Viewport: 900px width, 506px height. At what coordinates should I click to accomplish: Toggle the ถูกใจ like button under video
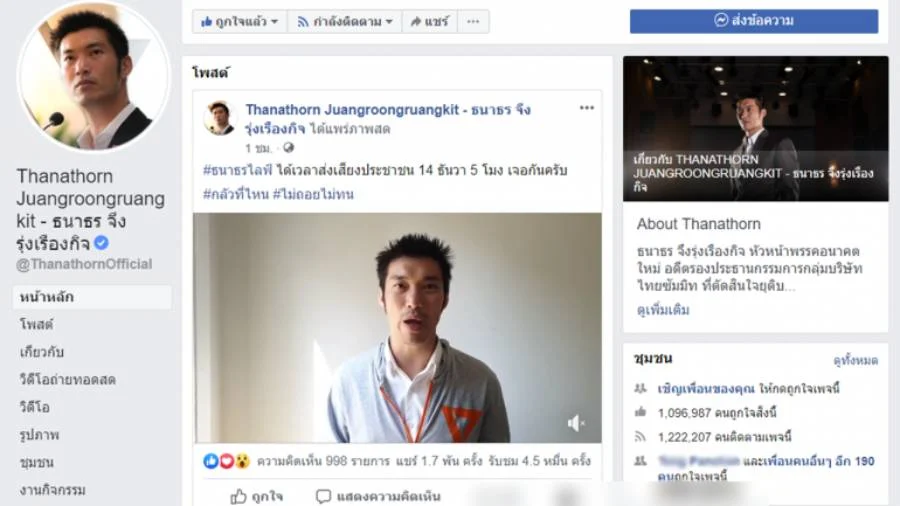point(257,496)
